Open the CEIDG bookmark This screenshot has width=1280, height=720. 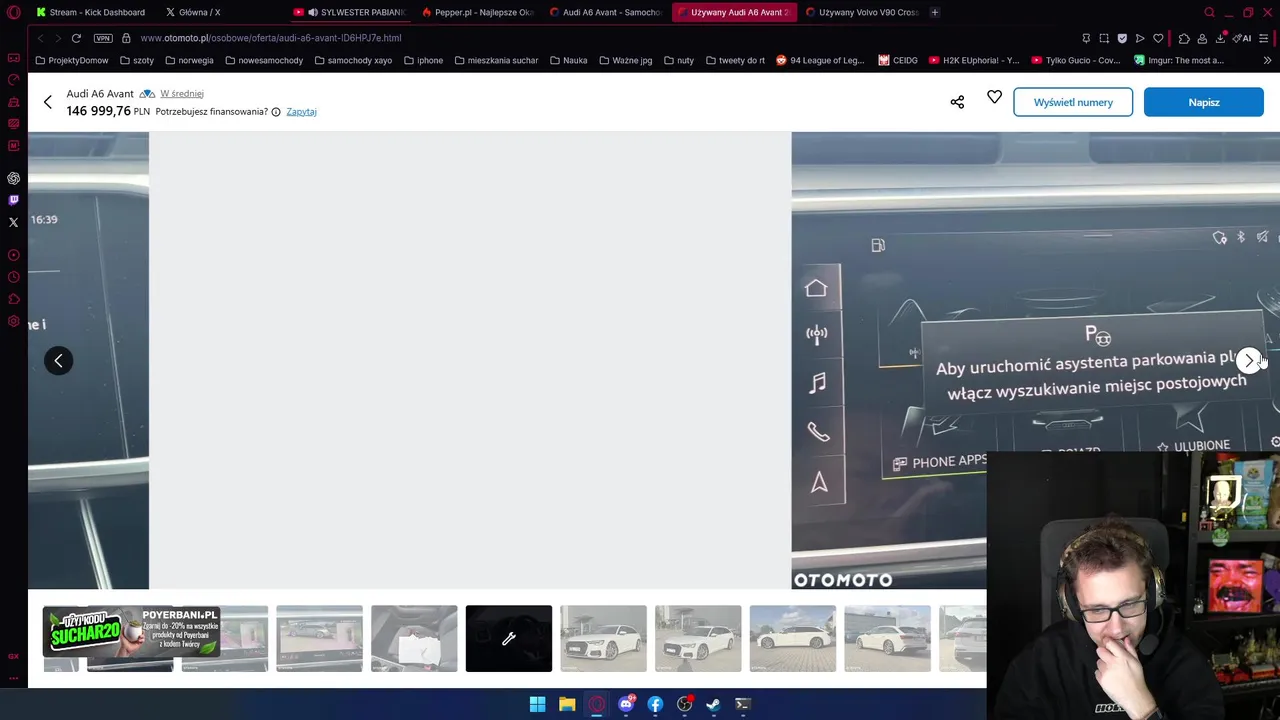point(898,60)
